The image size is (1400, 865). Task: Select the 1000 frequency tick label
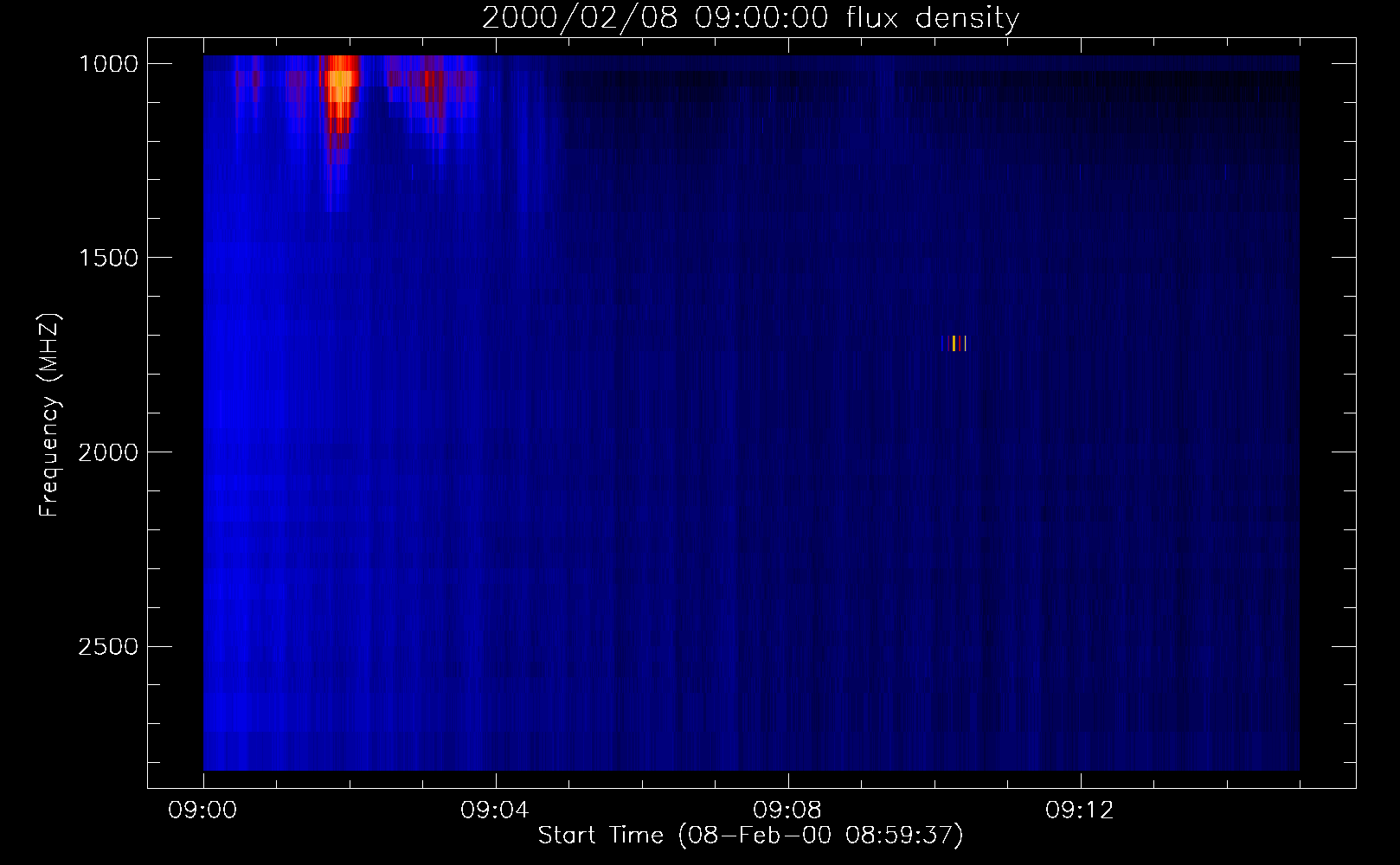point(108,64)
